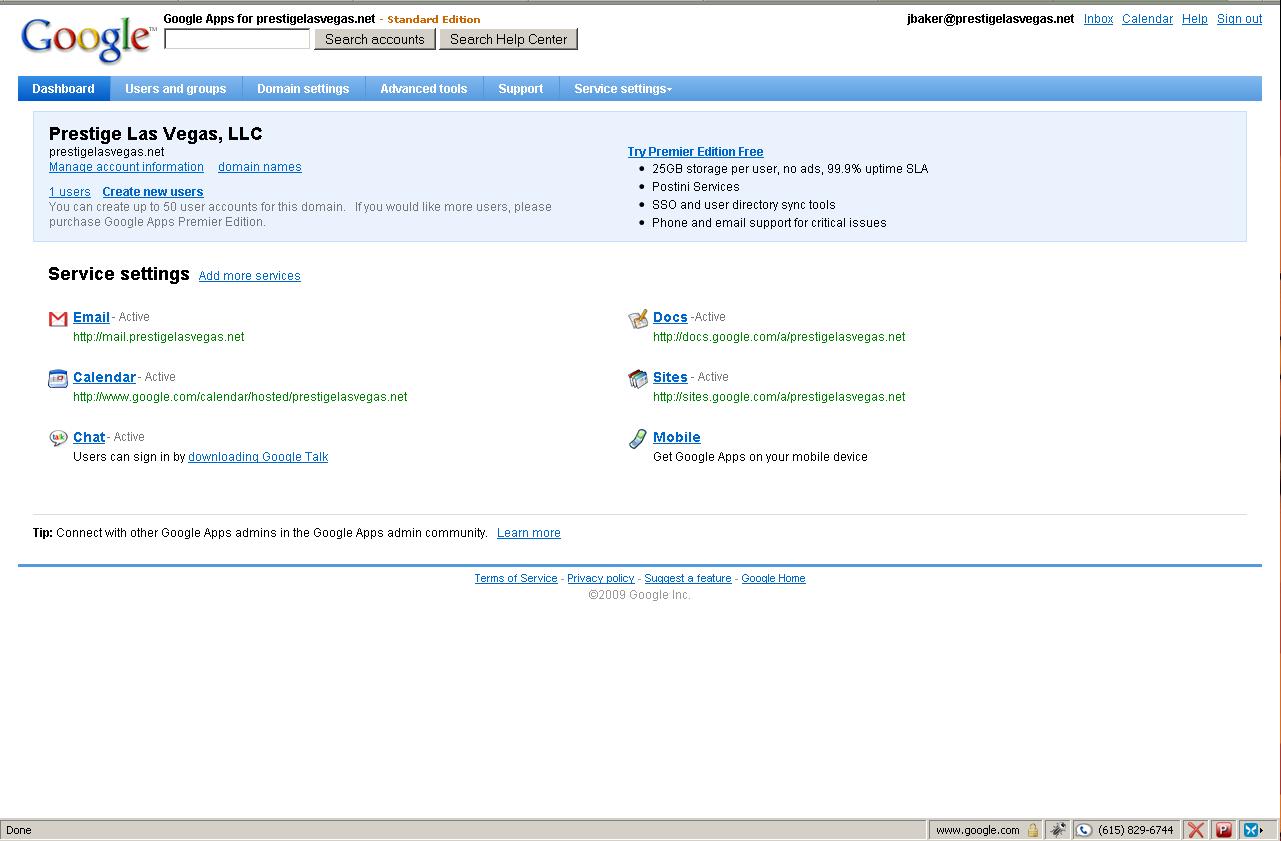
Task: Open the Users and groups tab
Action: [176, 89]
